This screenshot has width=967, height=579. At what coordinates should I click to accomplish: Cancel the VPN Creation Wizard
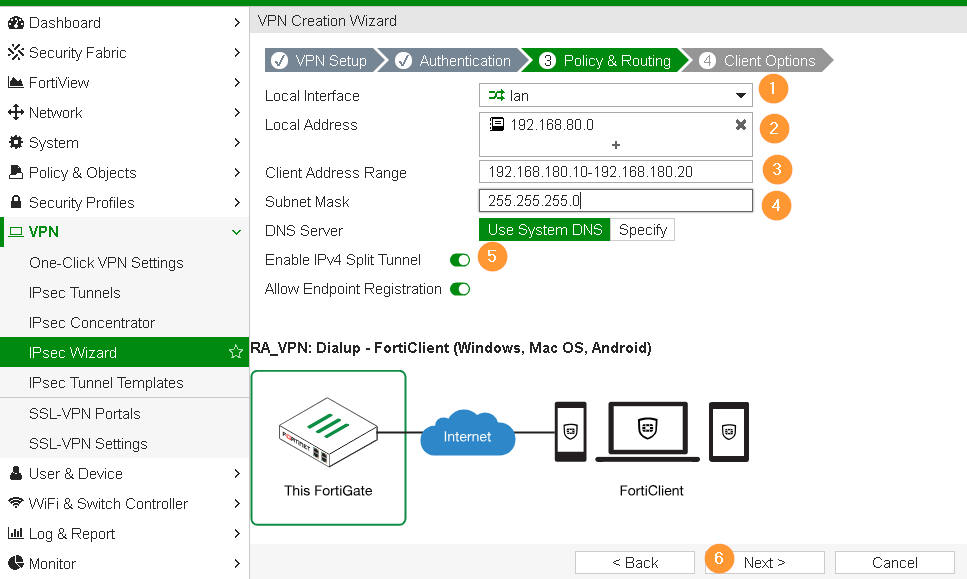click(895, 562)
